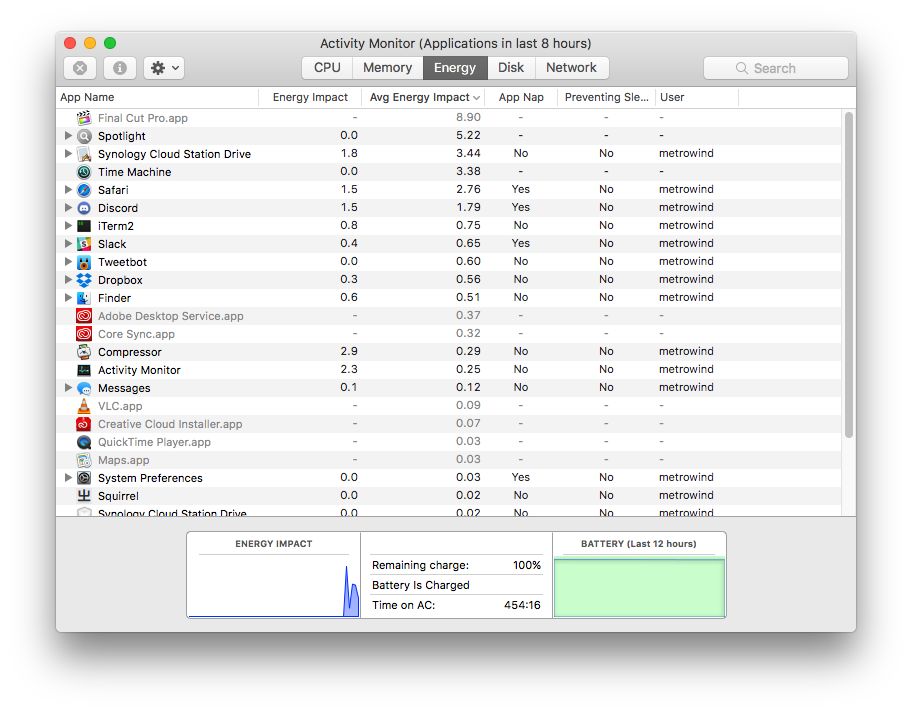
Task: Switch to the Memory tab
Action: point(387,68)
